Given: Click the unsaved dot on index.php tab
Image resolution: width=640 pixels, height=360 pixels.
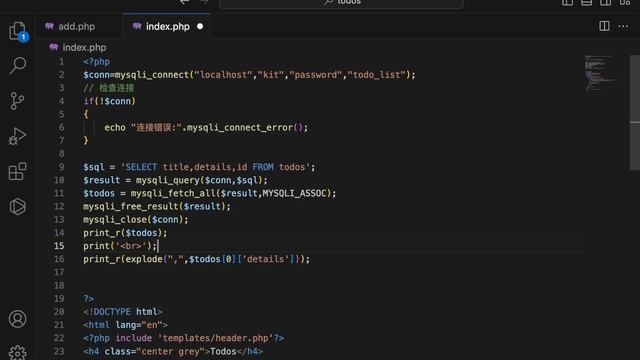Looking at the screenshot, I should pos(200,26).
